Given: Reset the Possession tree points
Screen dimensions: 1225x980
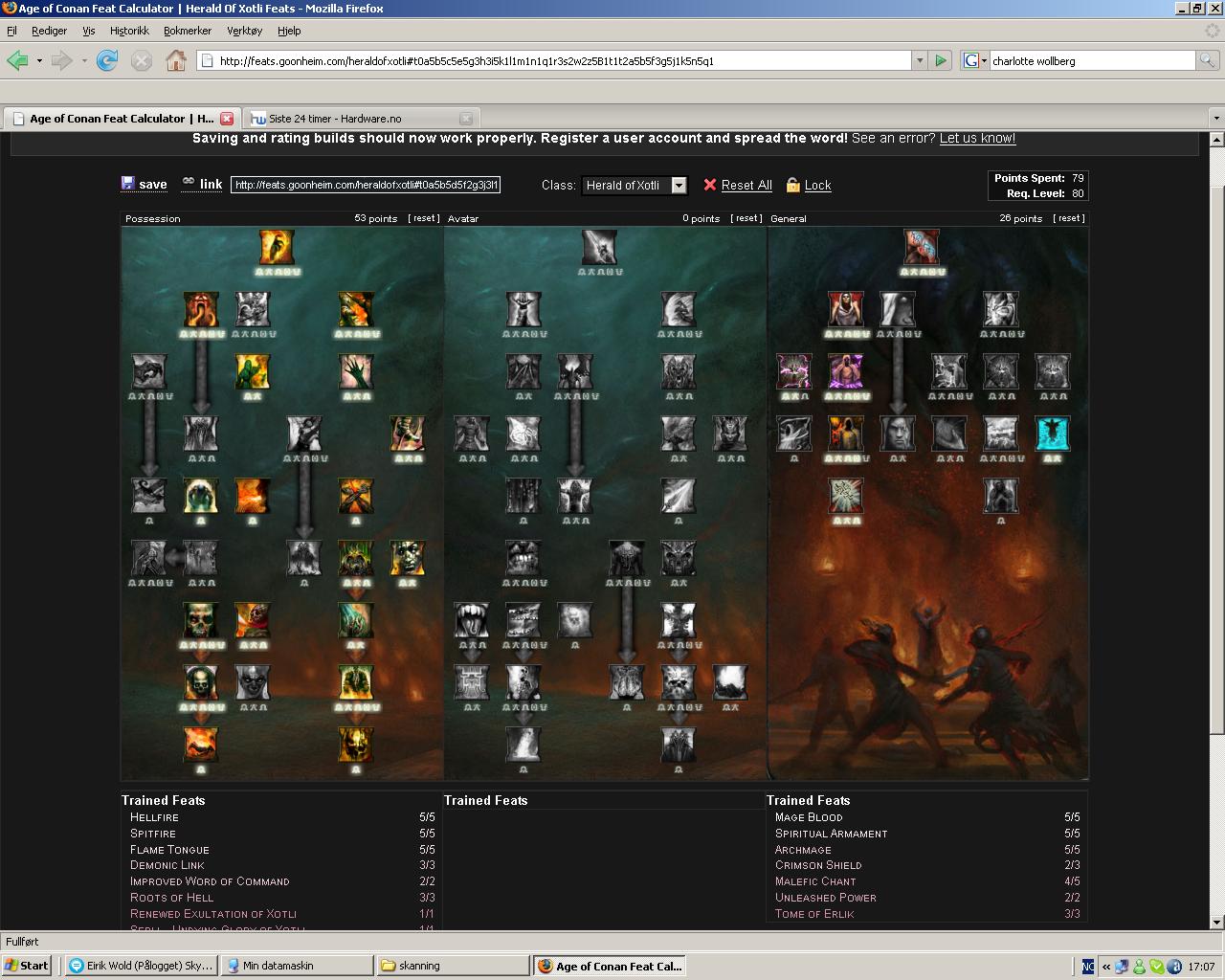Looking at the screenshot, I should [x=424, y=218].
